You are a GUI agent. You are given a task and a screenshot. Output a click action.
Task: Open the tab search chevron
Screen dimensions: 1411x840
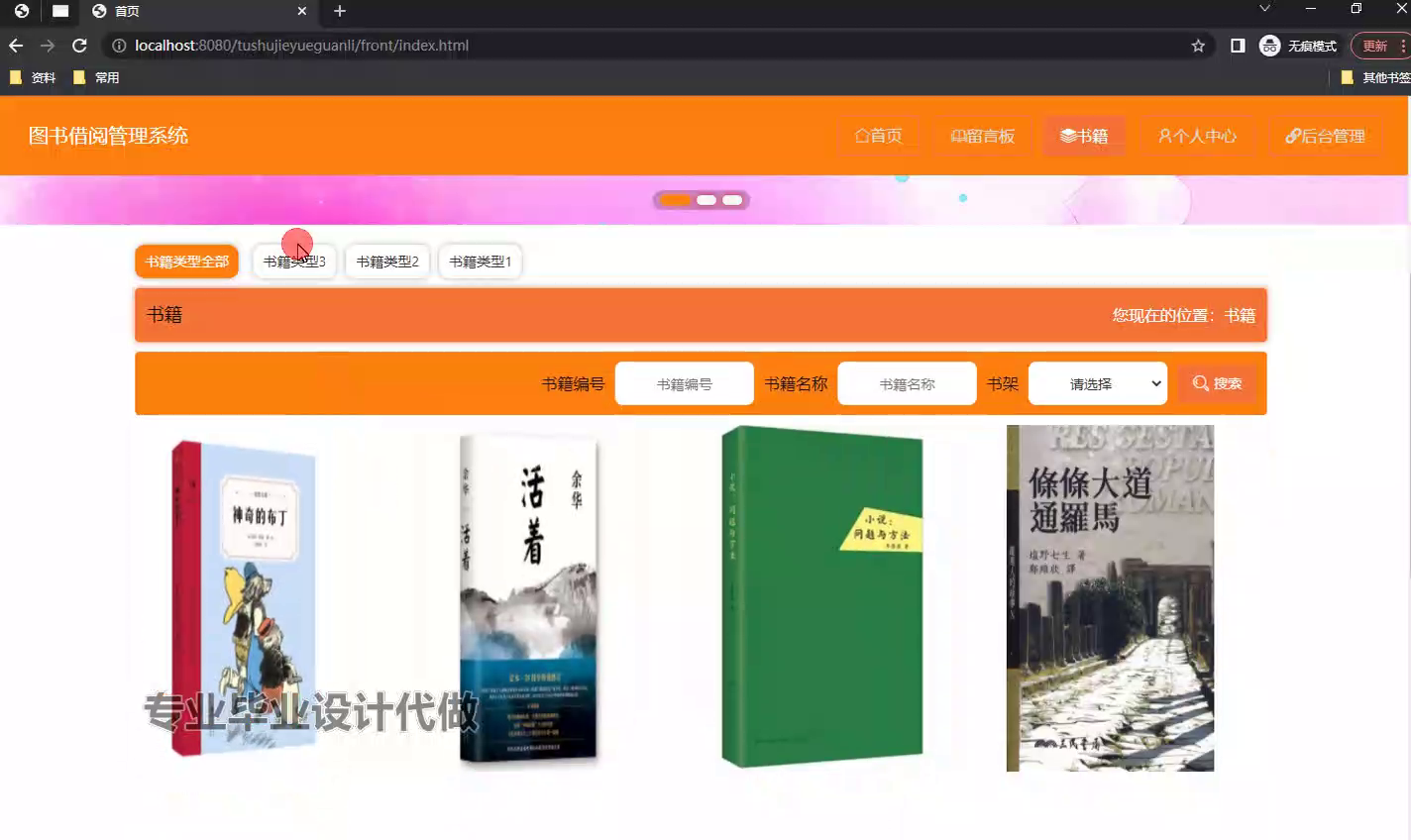[1264, 9]
